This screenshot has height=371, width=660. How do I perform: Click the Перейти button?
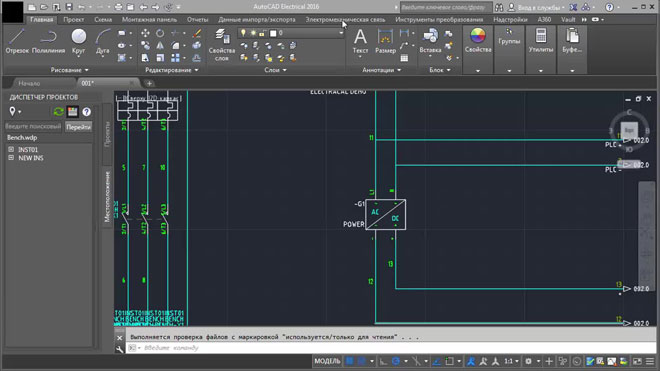pos(78,126)
